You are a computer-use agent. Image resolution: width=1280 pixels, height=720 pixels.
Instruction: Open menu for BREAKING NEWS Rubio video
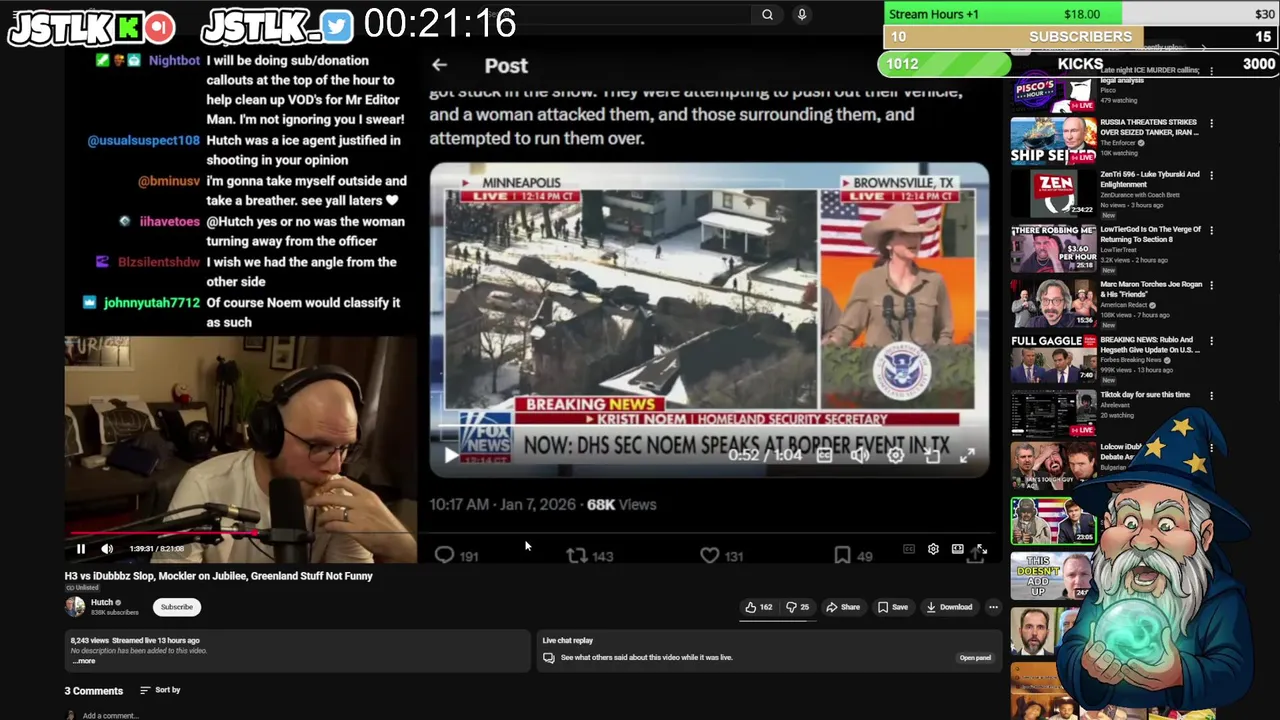(x=1211, y=341)
